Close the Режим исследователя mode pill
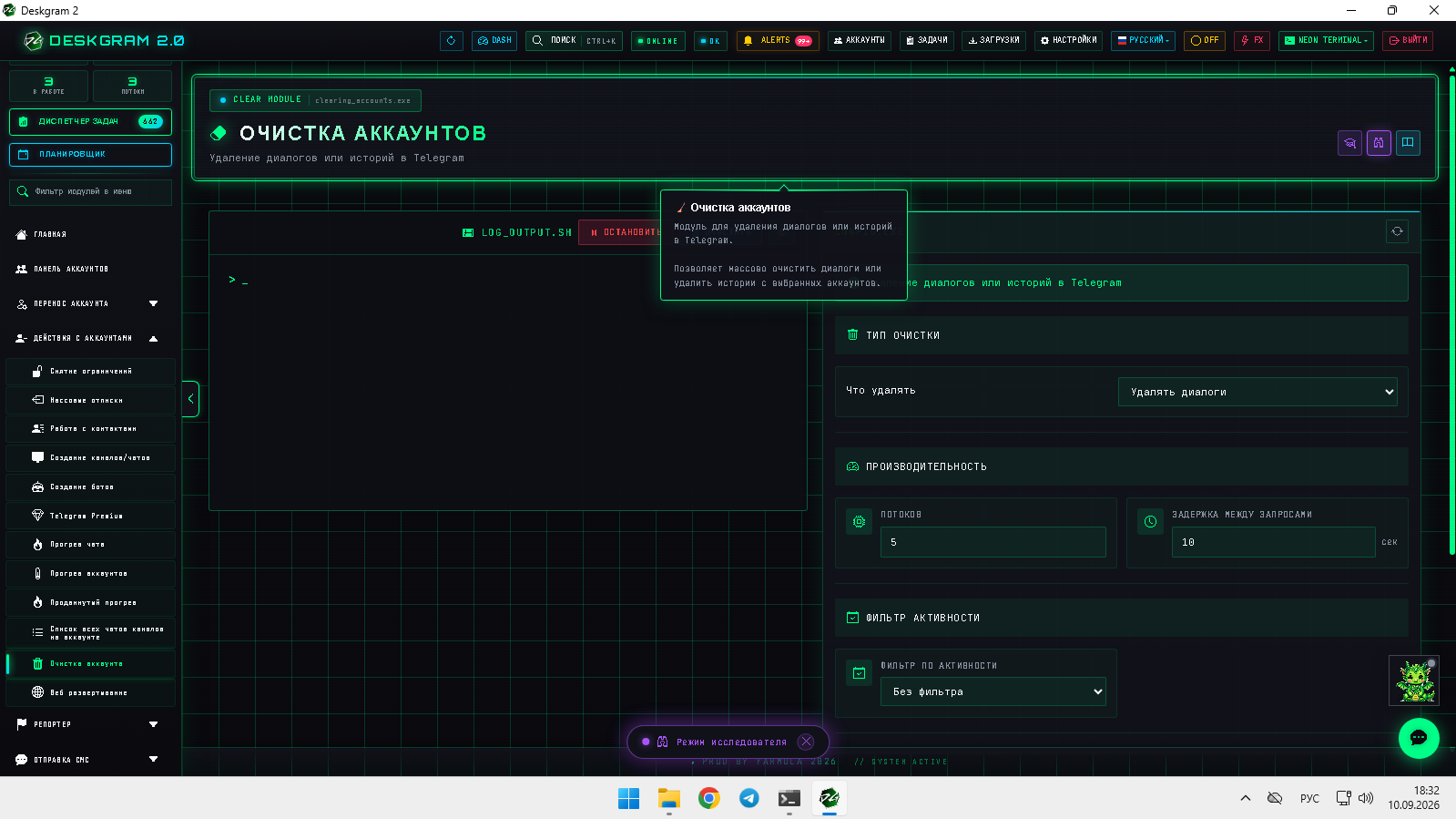1456x819 pixels. pyautogui.click(x=806, y=742)
